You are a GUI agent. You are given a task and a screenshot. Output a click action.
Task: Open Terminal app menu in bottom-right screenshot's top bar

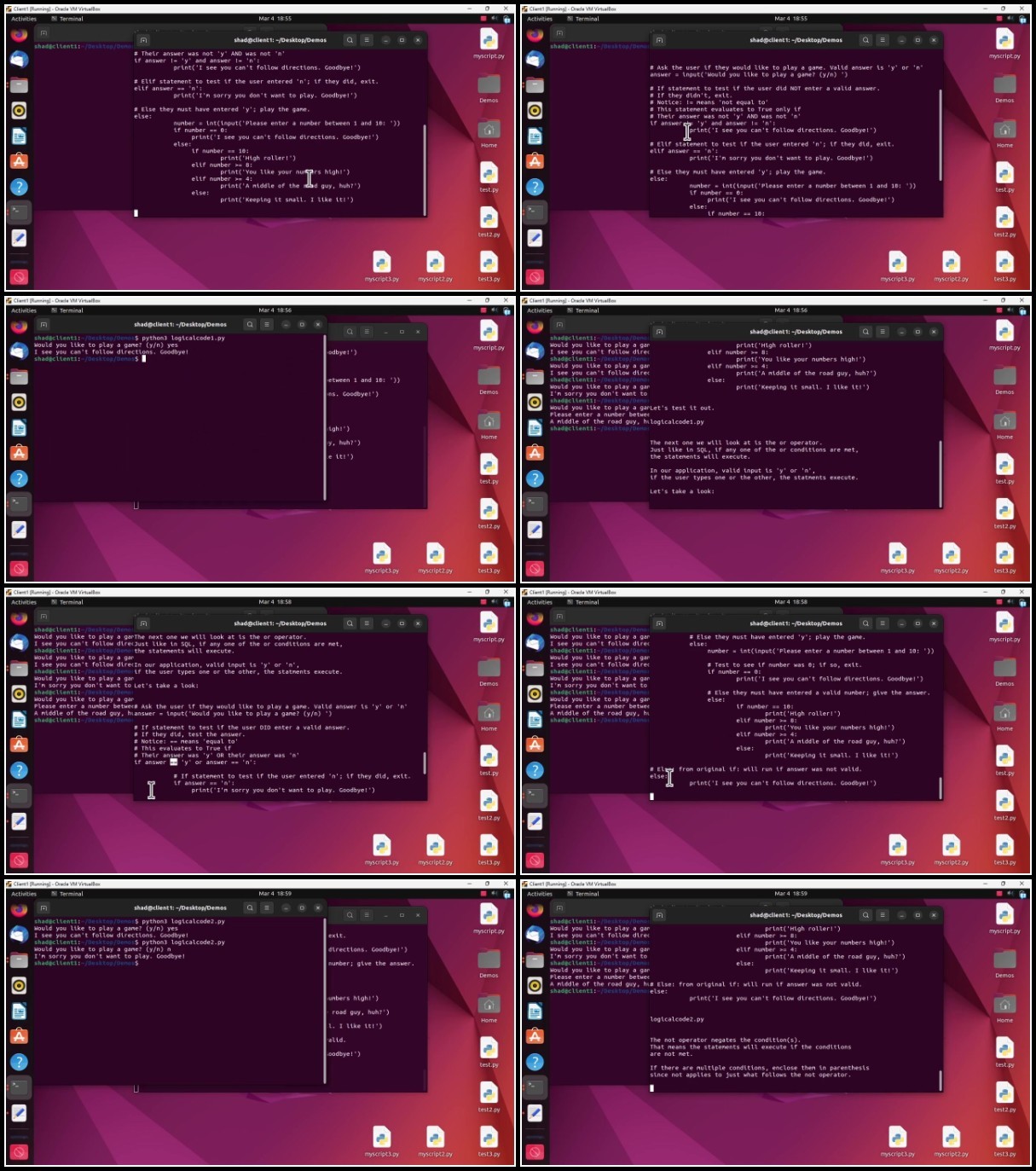coord(583,894)
